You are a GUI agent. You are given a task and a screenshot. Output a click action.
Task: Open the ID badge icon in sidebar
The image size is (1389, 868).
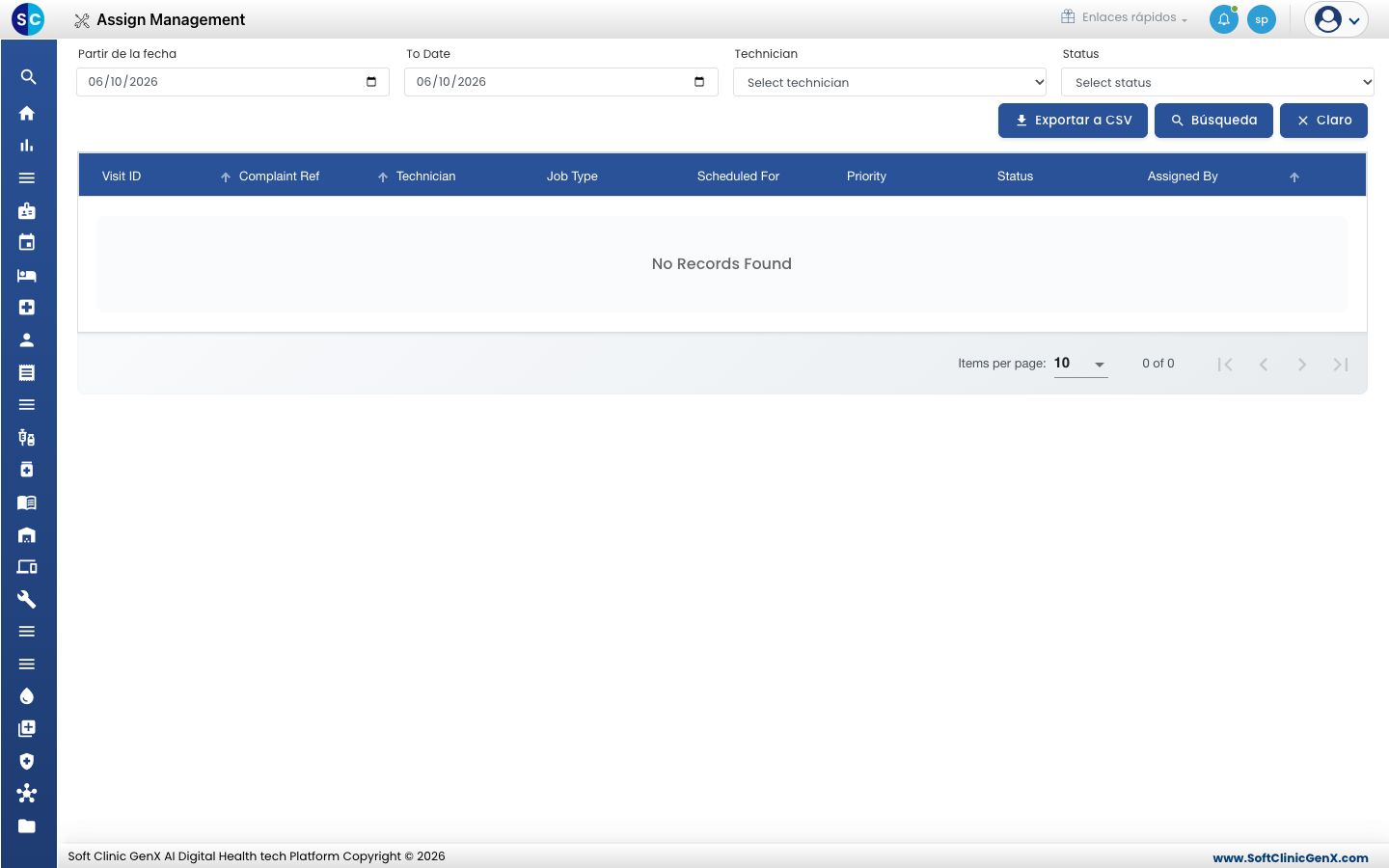coord(27,210)
